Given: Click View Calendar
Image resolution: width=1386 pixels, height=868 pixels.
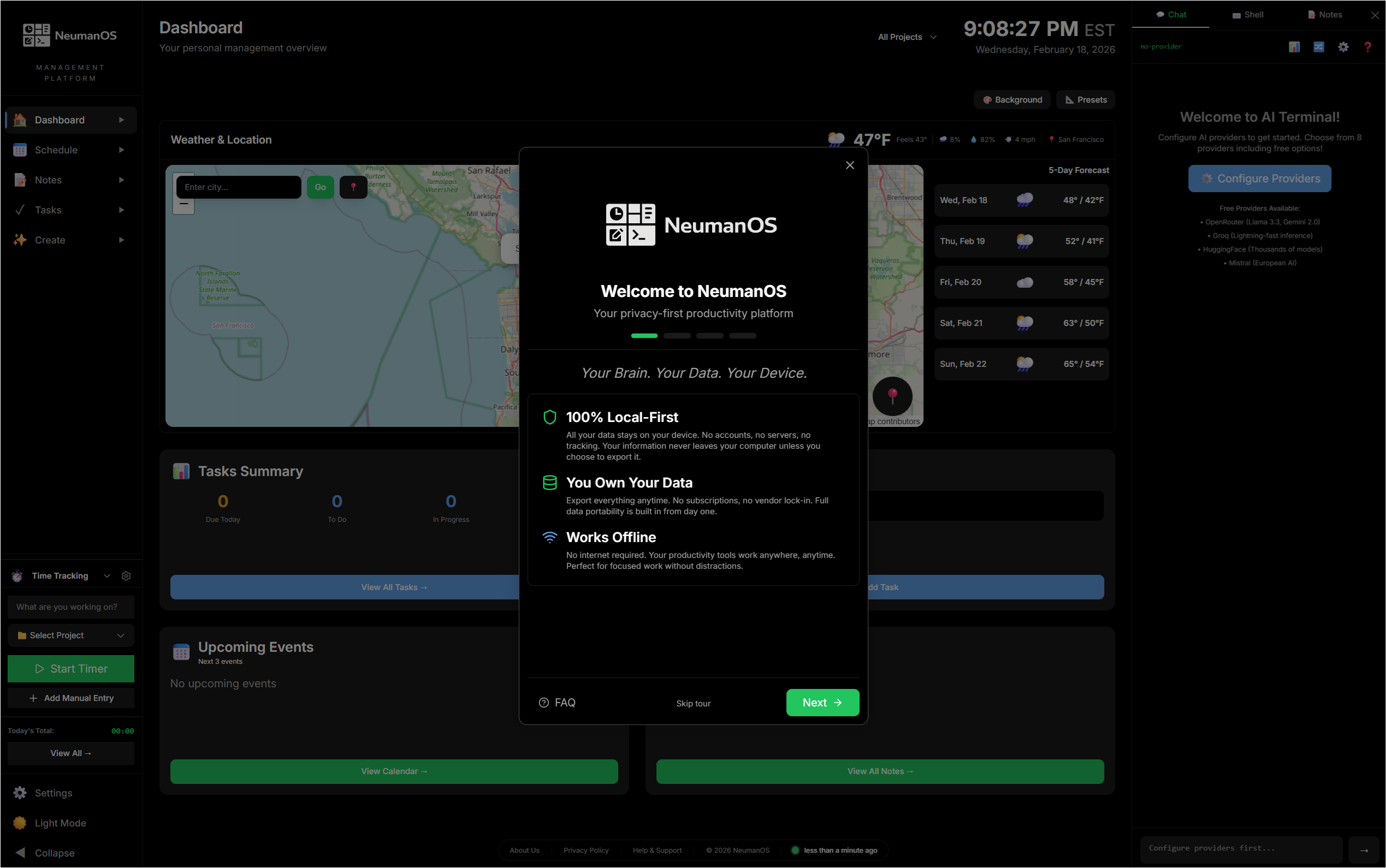Looking at the screenshot, I should pos(394,771).
